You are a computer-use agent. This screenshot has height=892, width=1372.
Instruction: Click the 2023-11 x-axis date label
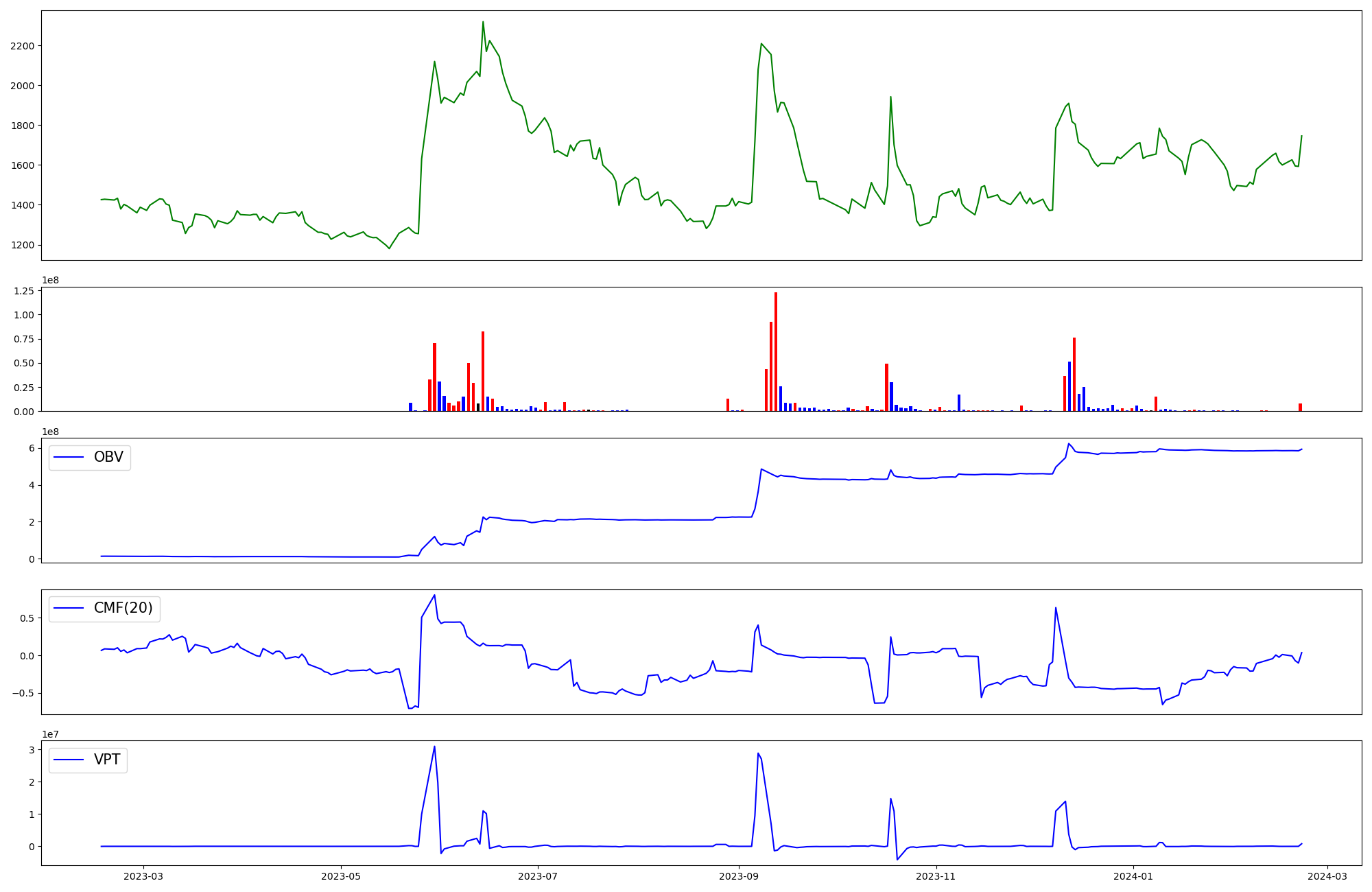point(936,876)
